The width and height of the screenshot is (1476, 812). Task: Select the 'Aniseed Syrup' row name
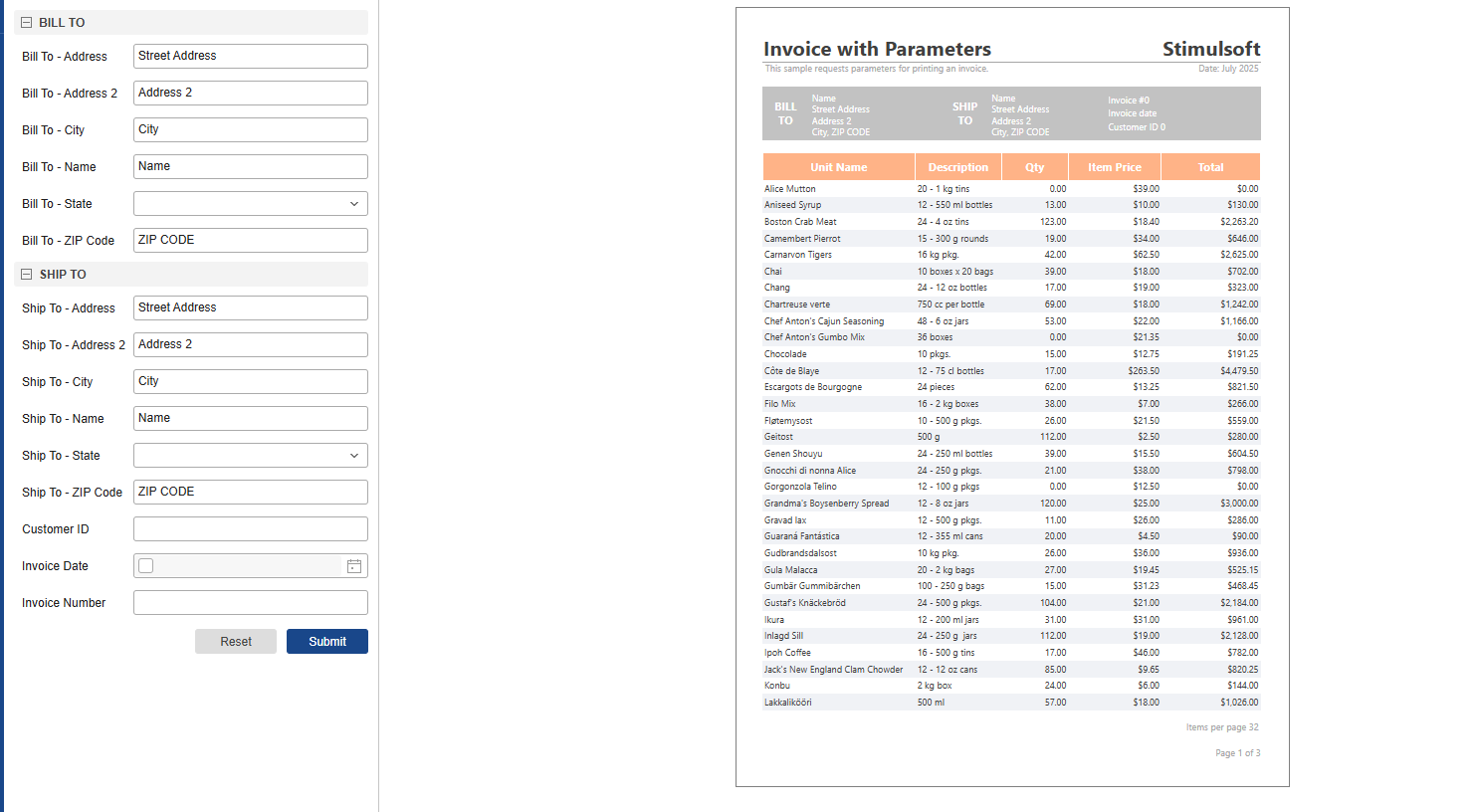coord(793,205)
